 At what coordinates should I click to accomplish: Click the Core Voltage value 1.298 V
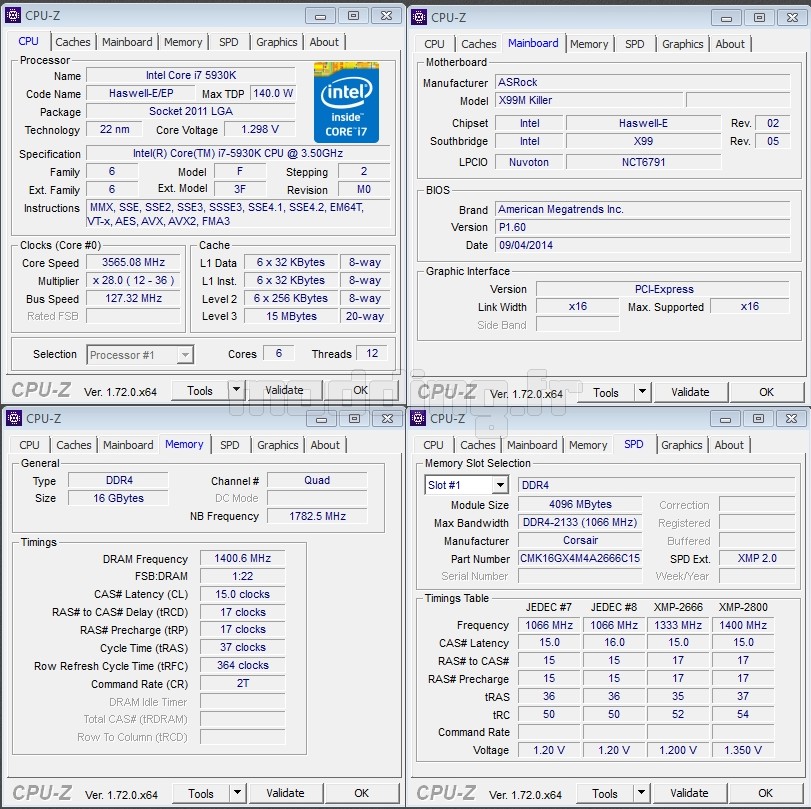click(x=260, y=129)
